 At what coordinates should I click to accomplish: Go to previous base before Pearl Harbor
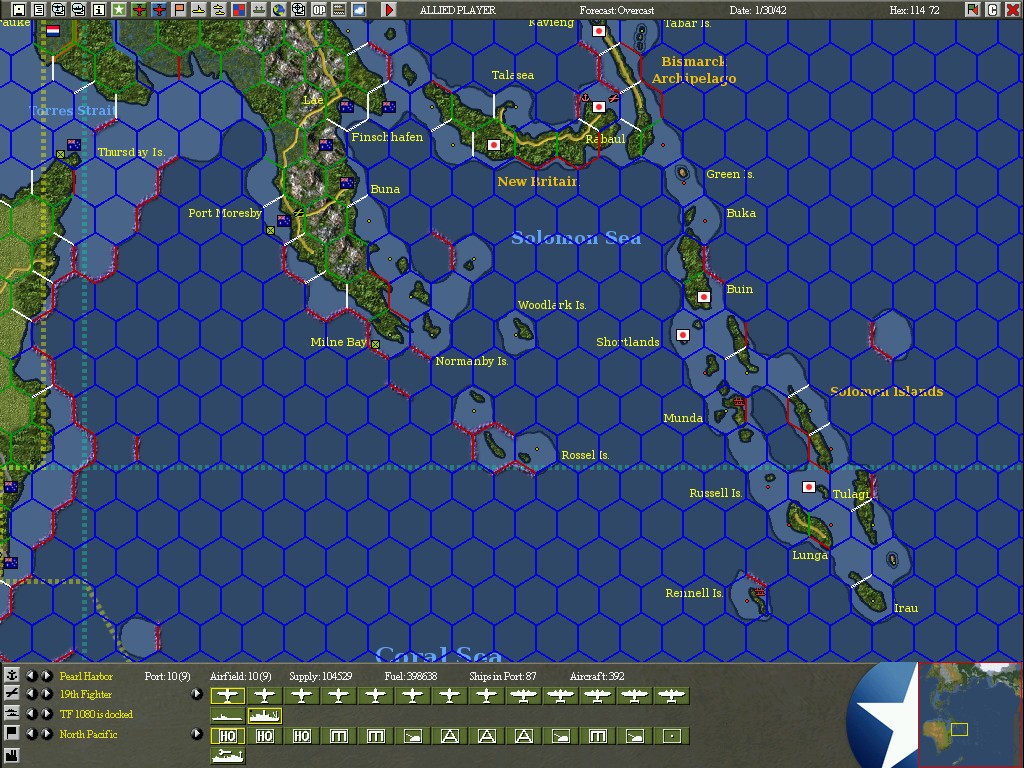coord(31,675)
